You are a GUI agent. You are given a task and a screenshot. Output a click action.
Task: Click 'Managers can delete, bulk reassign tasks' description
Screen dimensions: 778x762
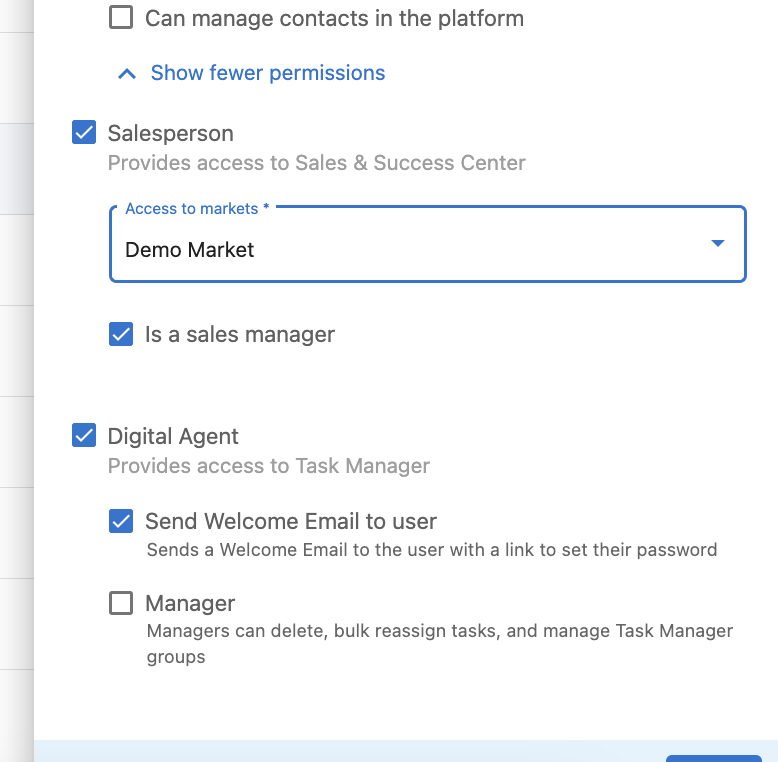tap(440, 643)
